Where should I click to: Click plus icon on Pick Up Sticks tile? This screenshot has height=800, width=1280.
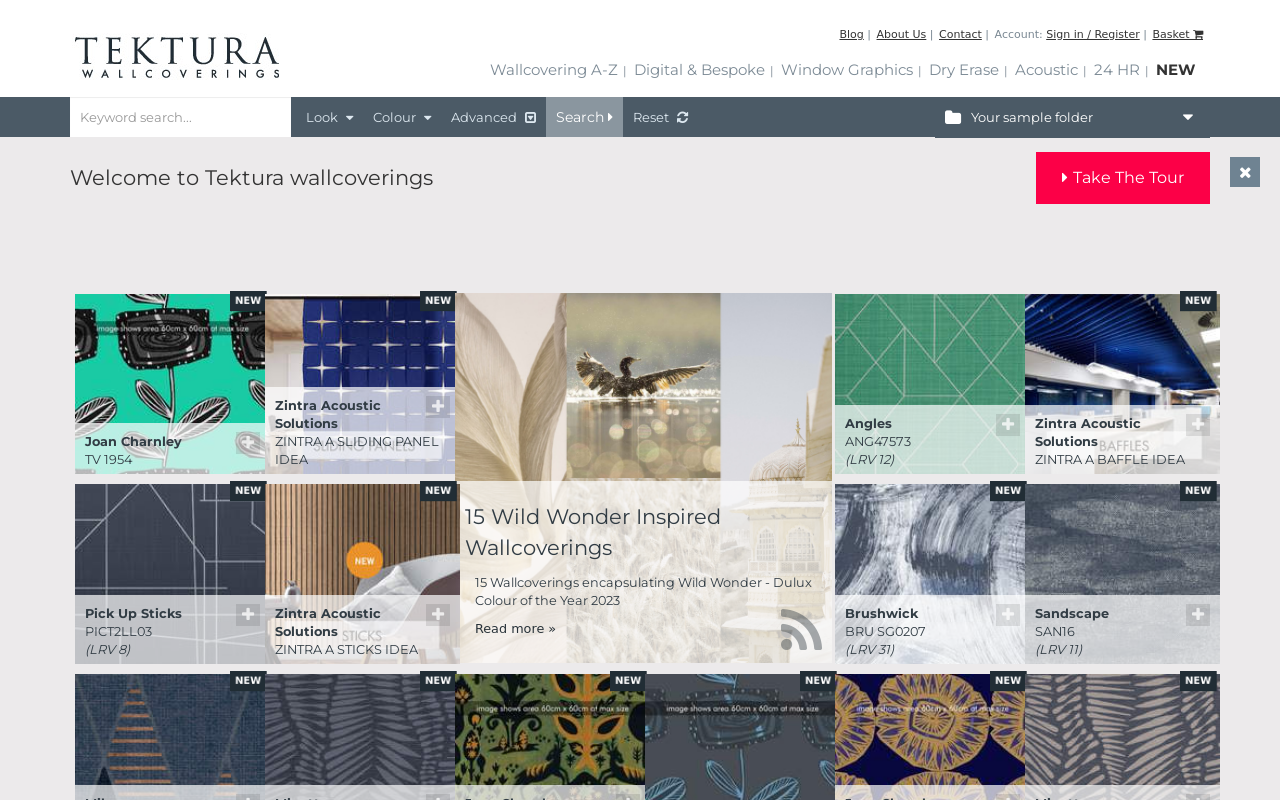click(x=248, y=615)
